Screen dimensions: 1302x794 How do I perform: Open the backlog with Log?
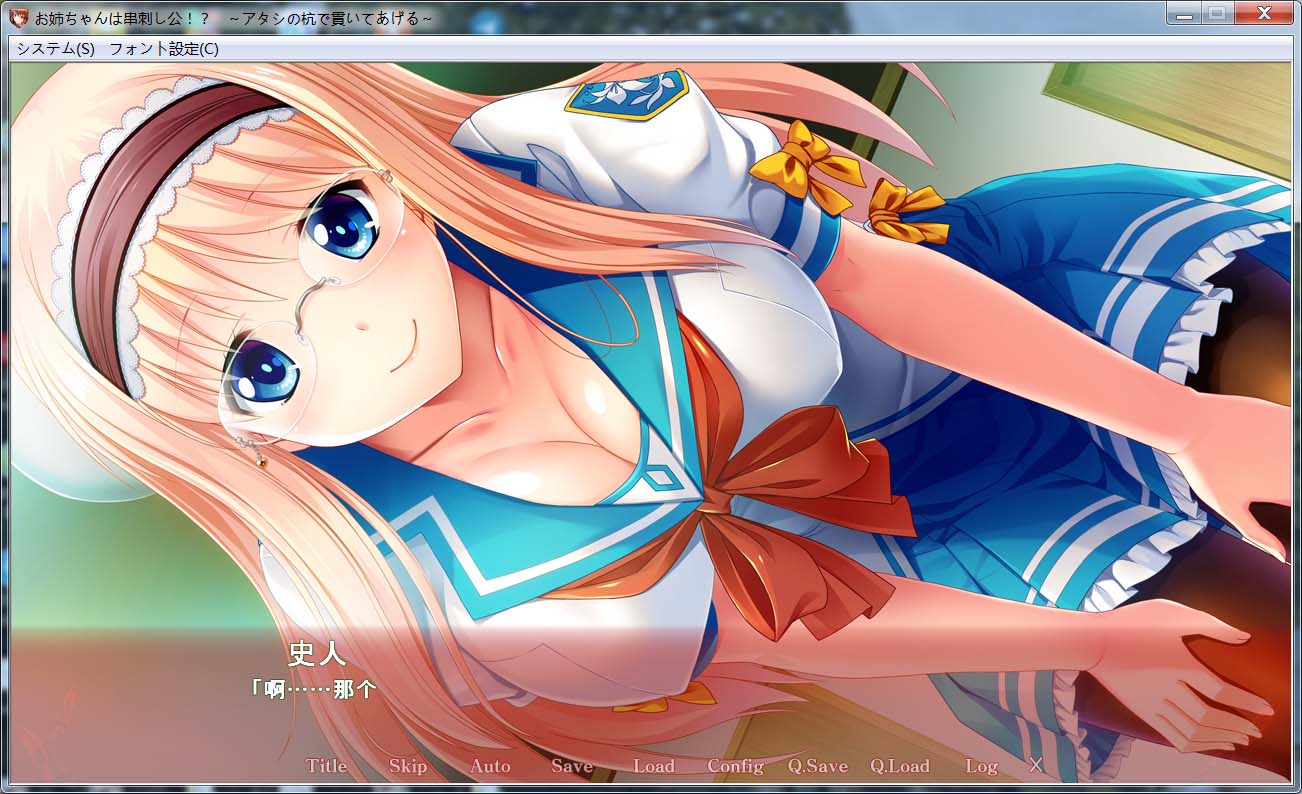(982, 766)
